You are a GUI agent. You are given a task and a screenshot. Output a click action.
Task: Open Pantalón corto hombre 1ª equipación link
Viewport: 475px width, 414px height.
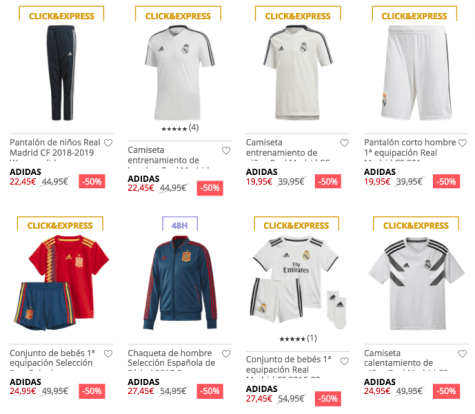[x=410, y=147]
